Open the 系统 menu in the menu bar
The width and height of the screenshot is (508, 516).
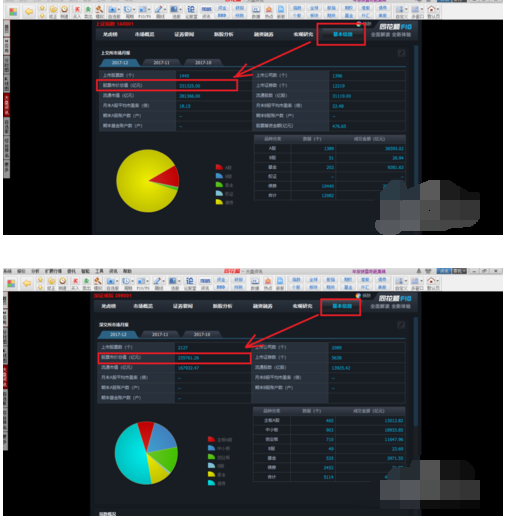point(8,271)
